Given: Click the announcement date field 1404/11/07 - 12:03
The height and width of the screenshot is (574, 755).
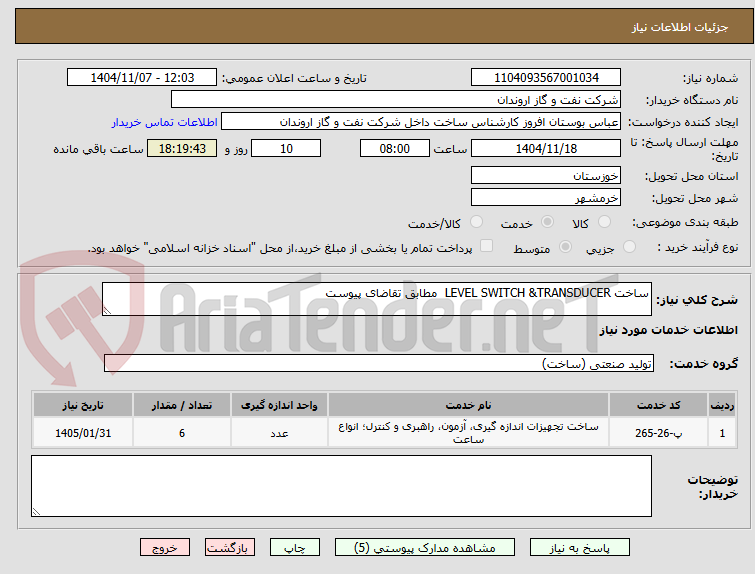Looking at the screenshot, I should point(142,77).
